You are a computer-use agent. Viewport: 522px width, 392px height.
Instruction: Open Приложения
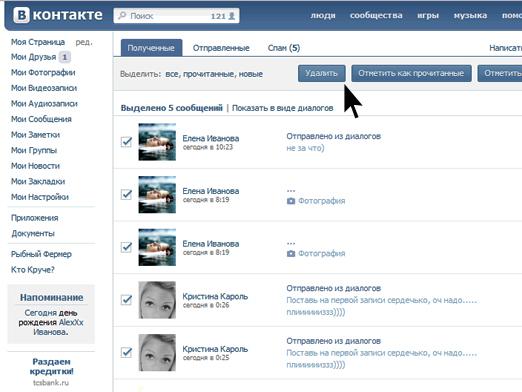(x=35, y=218)
